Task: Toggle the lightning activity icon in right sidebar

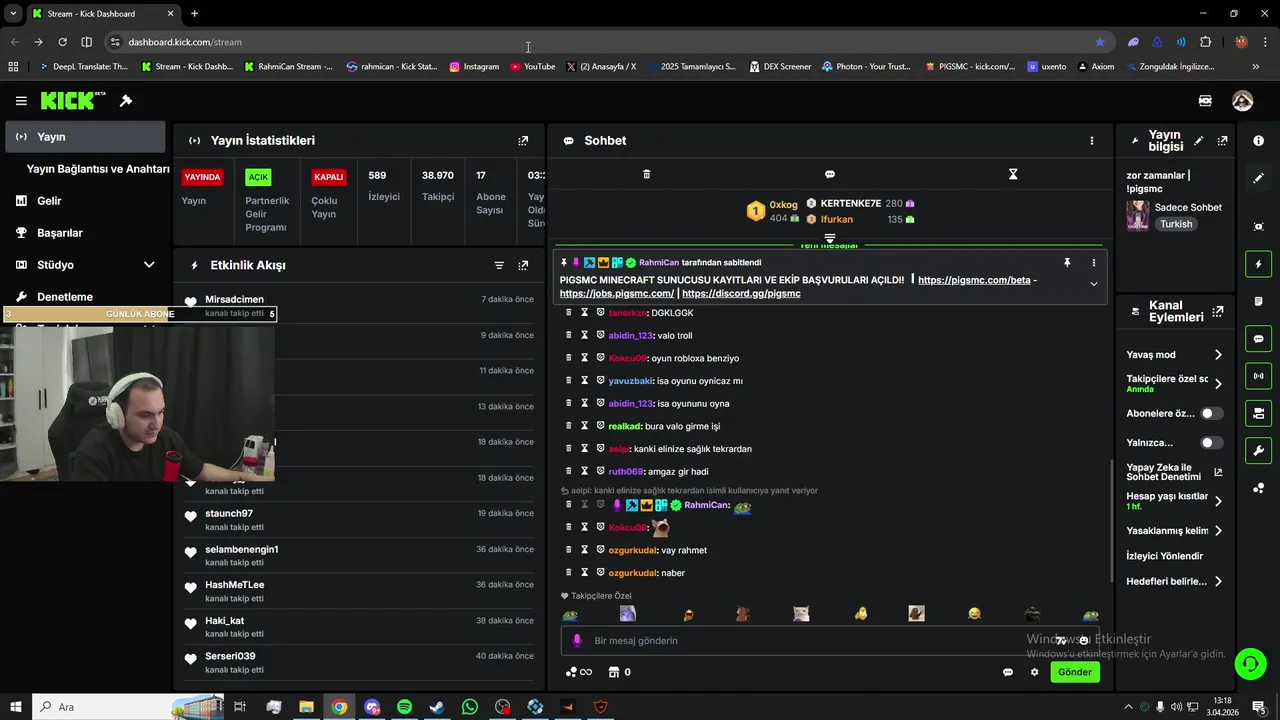Action: [x=1258, y=264]
